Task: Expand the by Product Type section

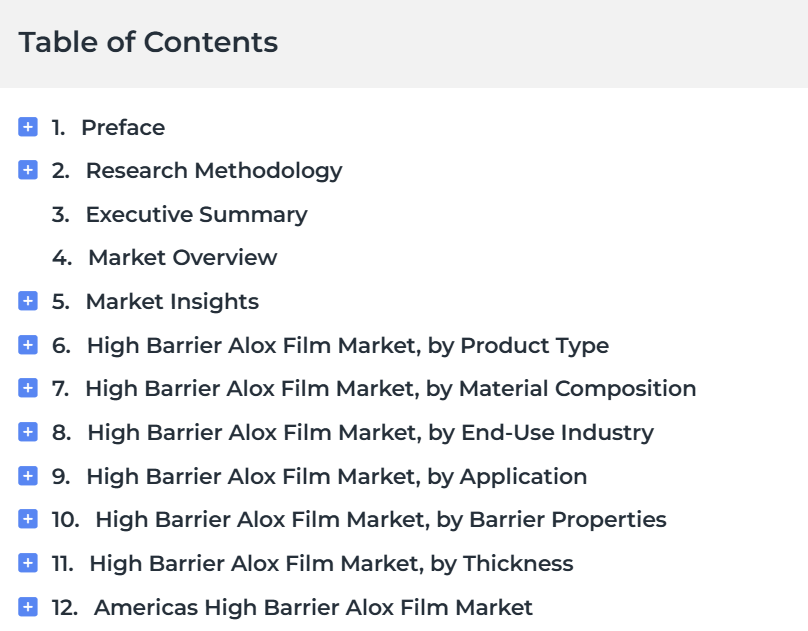Action: [x=28, y=345]
